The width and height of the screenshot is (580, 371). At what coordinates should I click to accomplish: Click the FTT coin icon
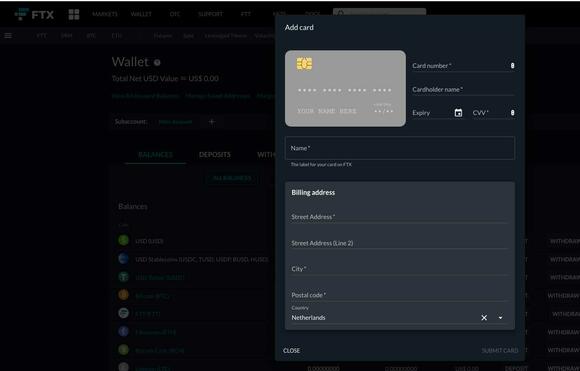pyautogui.click(x=124, y=313)
